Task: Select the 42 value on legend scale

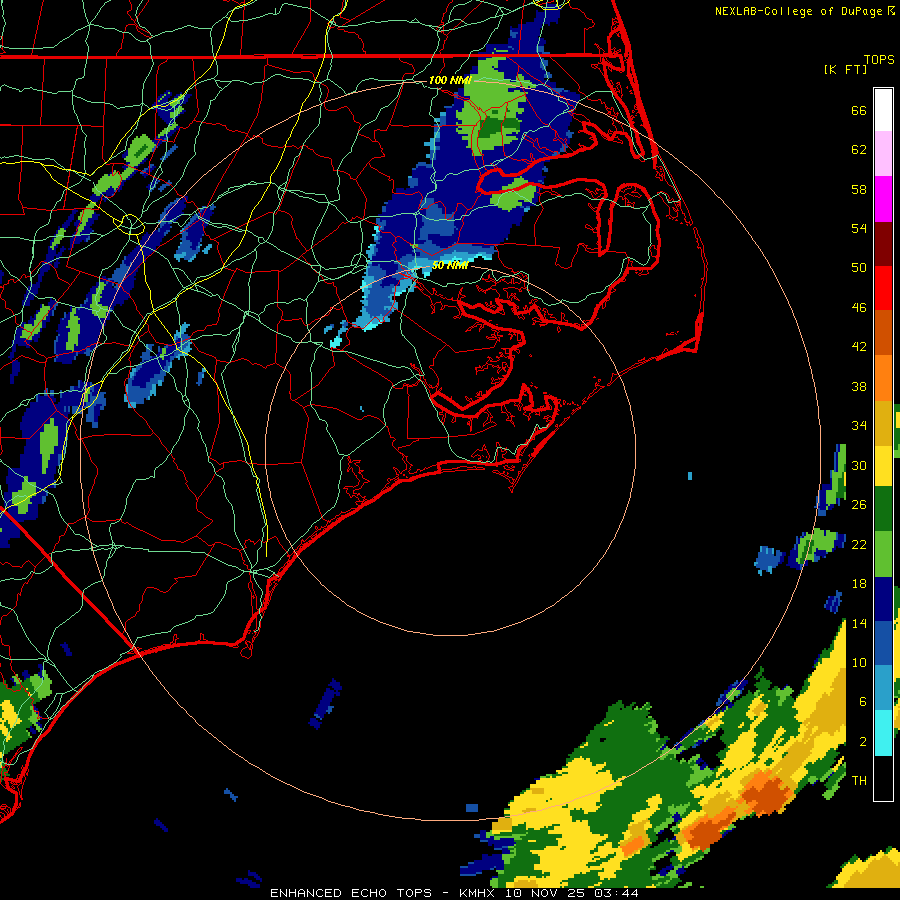Action: (859, 346)
